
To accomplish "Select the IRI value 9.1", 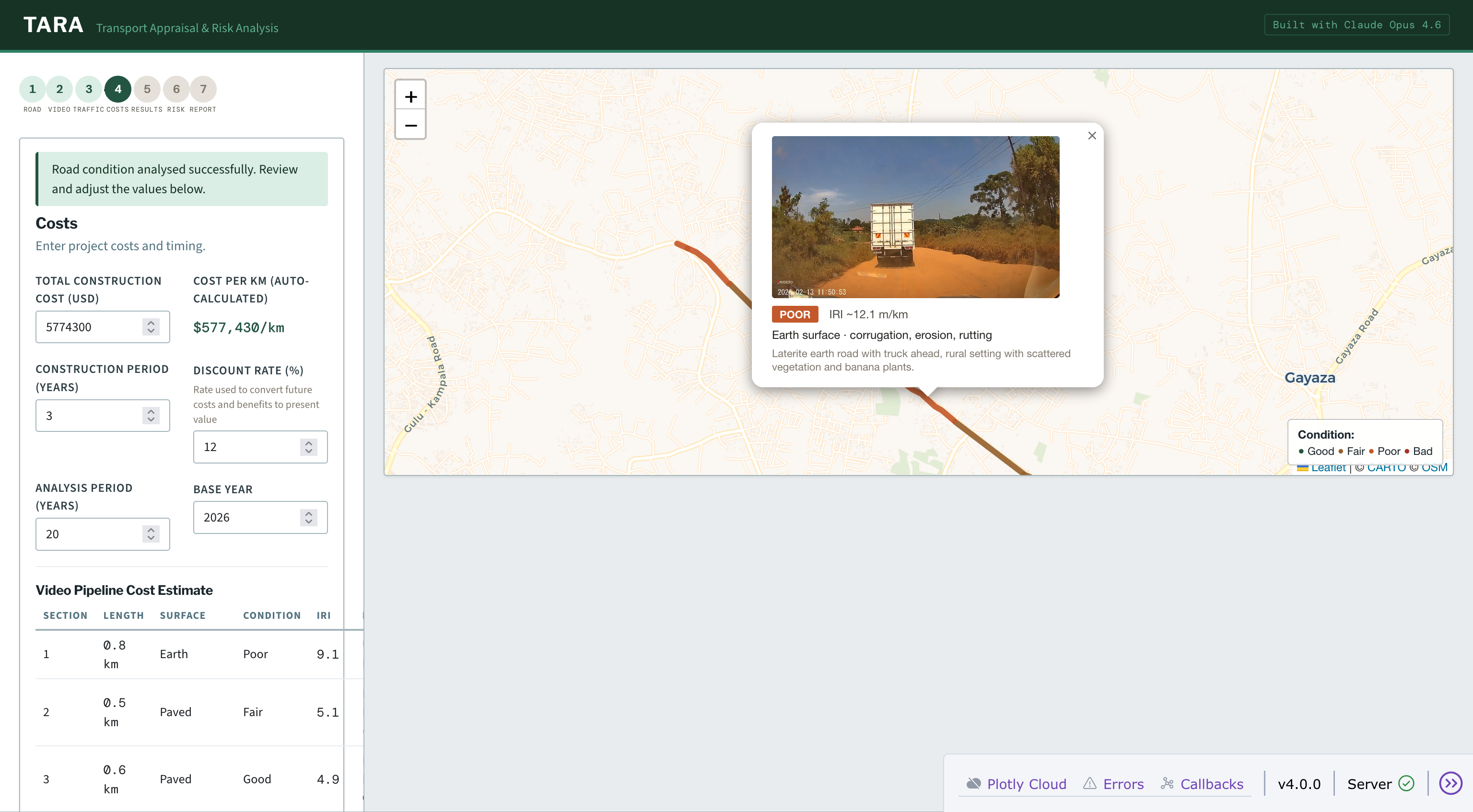I will coord(327,654).
